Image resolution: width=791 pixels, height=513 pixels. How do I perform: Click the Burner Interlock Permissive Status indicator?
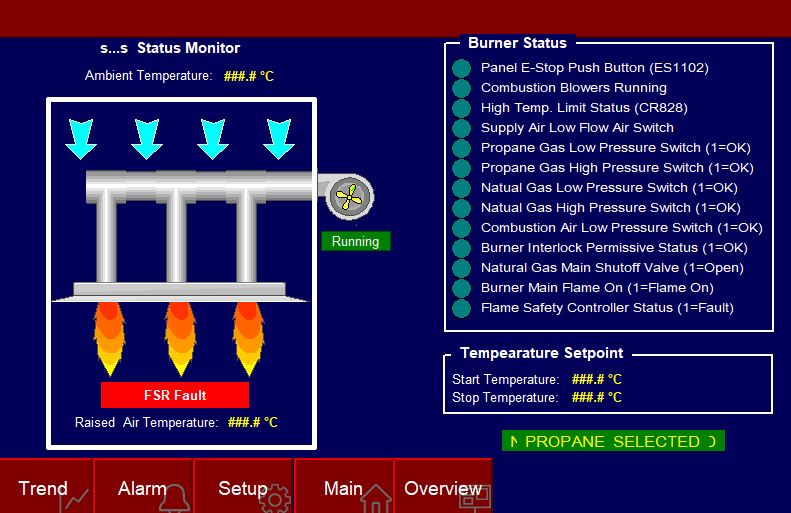[x=461, y=248]
